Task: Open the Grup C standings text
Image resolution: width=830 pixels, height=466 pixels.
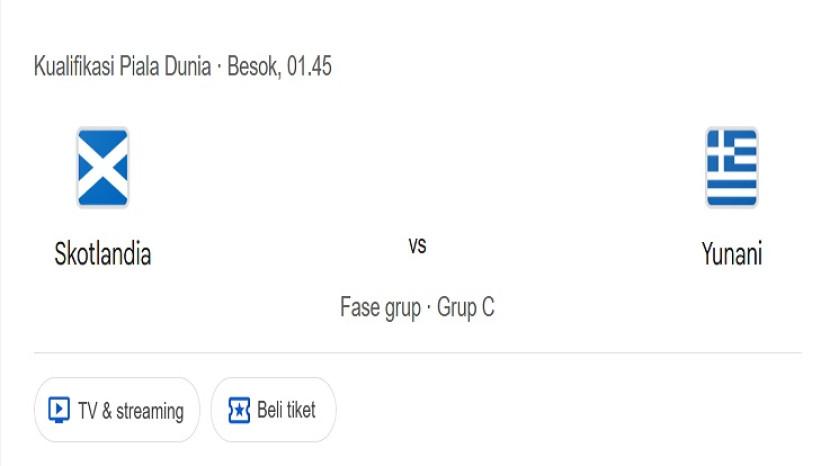Action: (x=466, y=307)
